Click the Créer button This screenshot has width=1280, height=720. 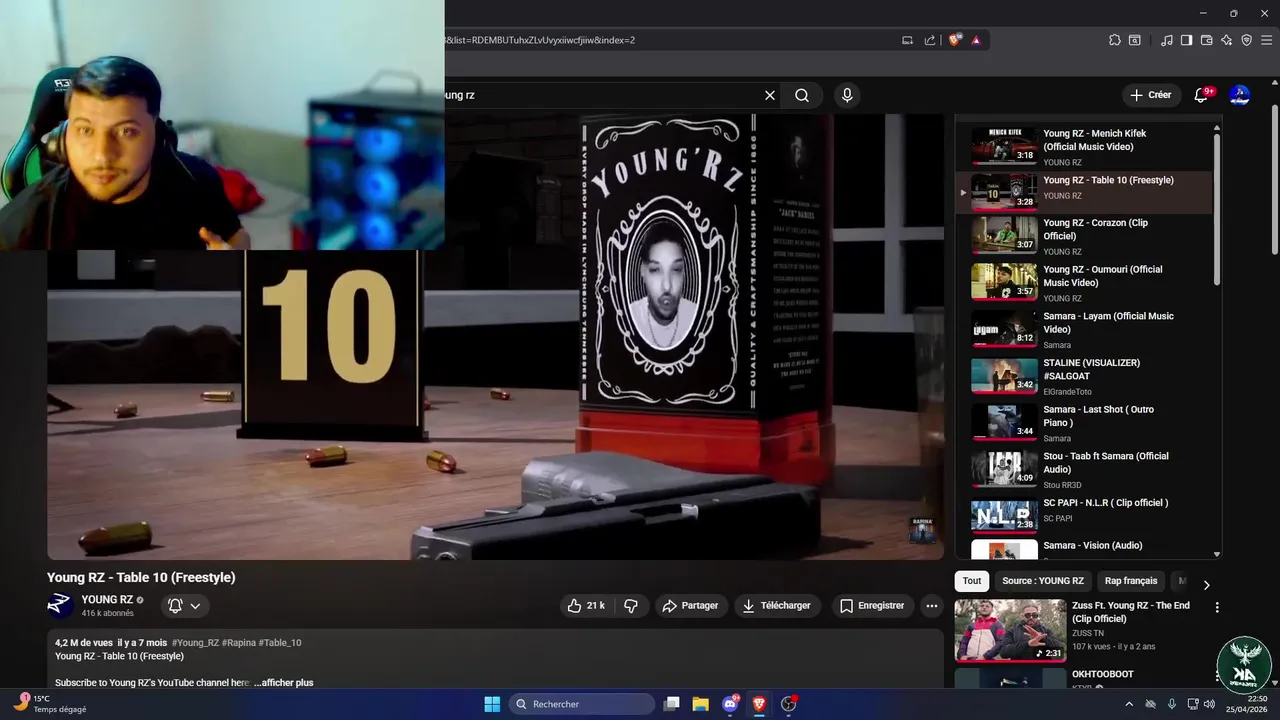tap(1150, 95)
